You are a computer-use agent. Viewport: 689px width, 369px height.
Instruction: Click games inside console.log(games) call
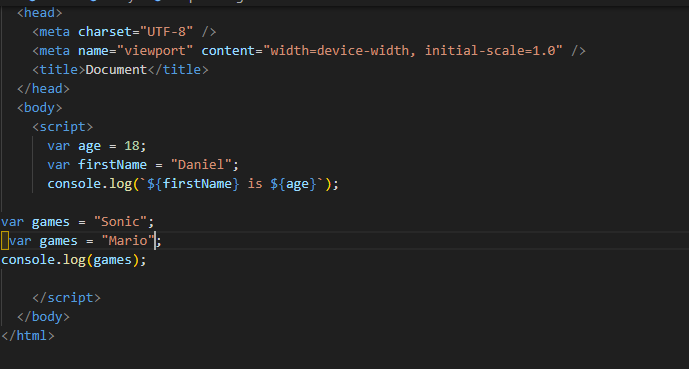(x=112, y=259)
